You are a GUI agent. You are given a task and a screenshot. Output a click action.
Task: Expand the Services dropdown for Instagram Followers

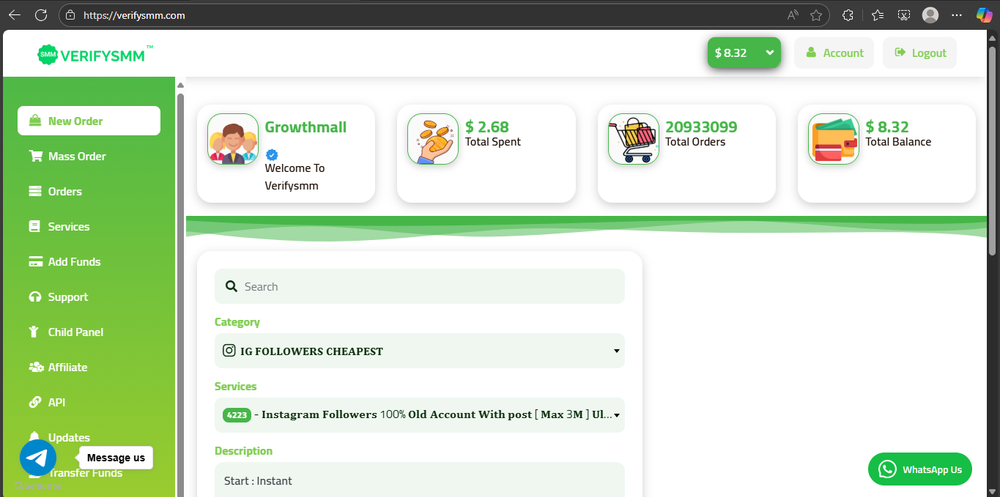coord(420,415)
